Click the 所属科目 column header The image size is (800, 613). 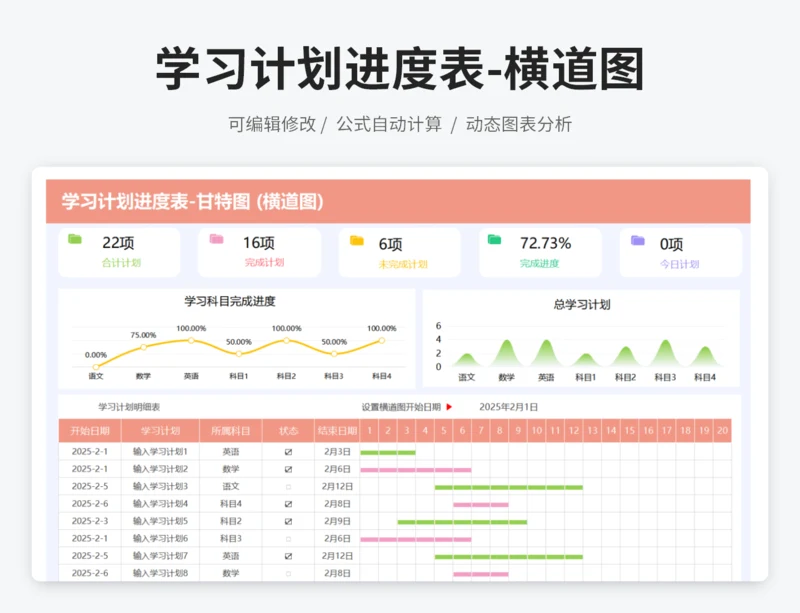[x=231, y=431]
